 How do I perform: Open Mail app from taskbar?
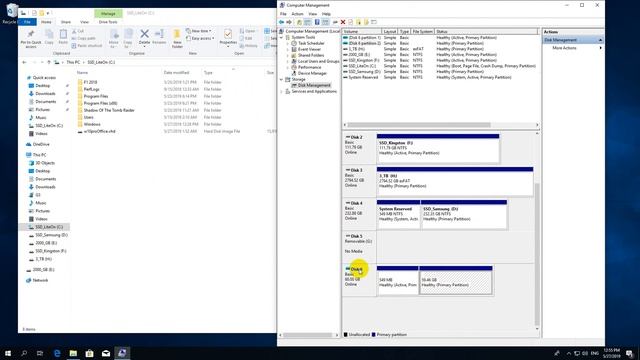click(x=106, y=353)
